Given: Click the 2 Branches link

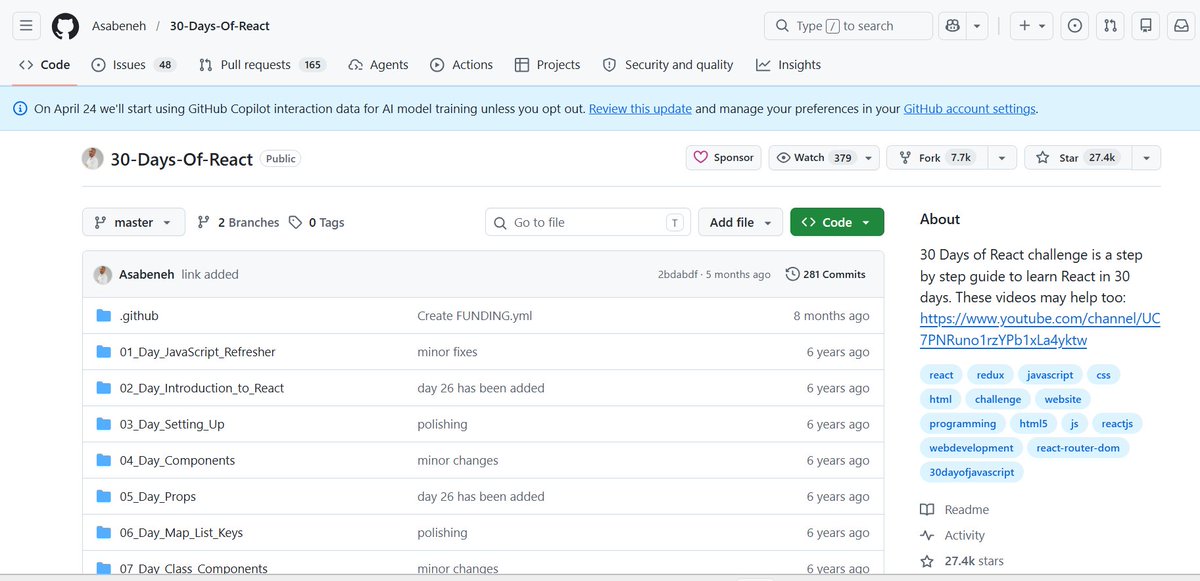Looking at the screenshot, I should 238,222.
